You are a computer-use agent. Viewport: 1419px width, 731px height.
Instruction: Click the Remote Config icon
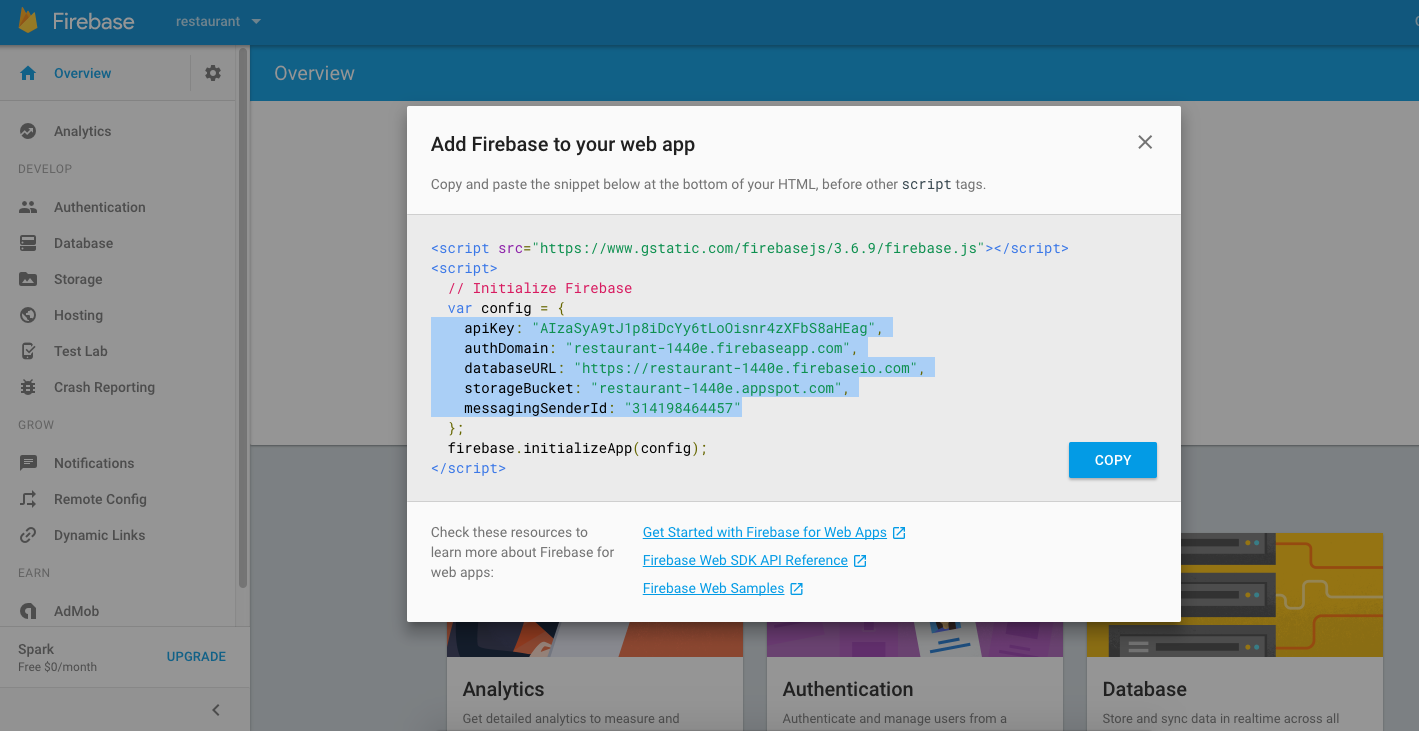click(28, 499)
